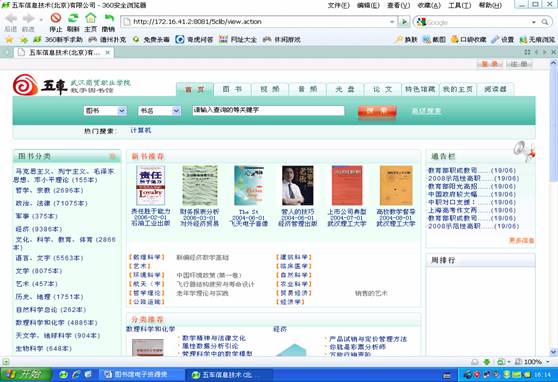
Task: Open the 网址大全 bookmark
Action: 238,40
